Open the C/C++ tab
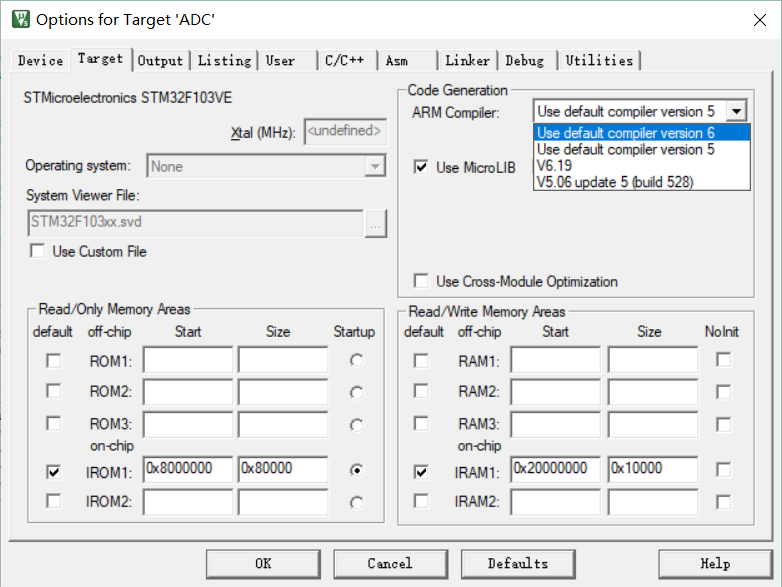 pyautogui.click(x=348, y=61)
